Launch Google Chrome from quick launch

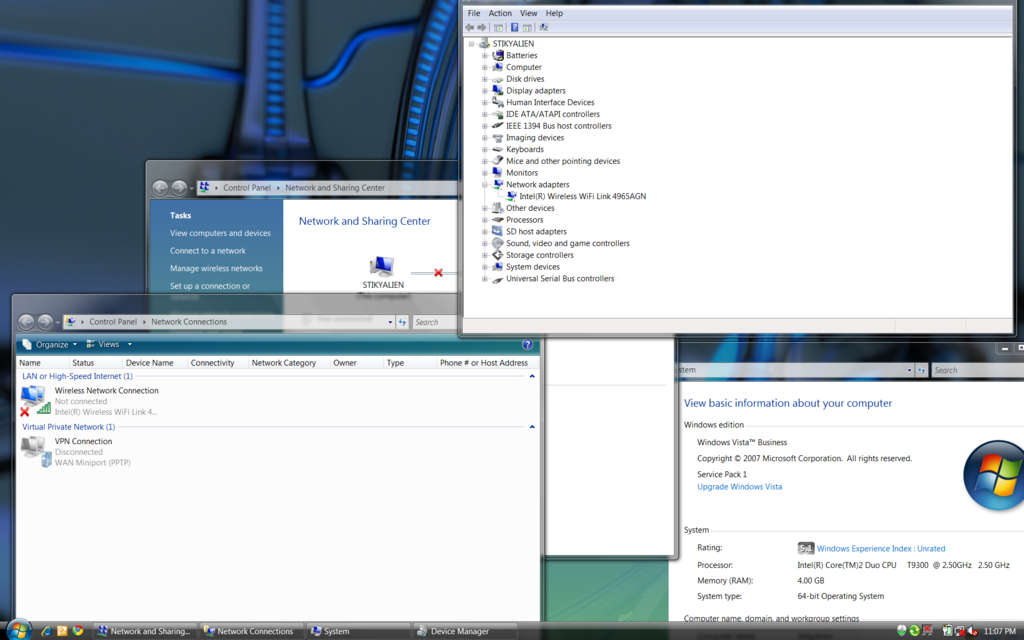[78, 631]
